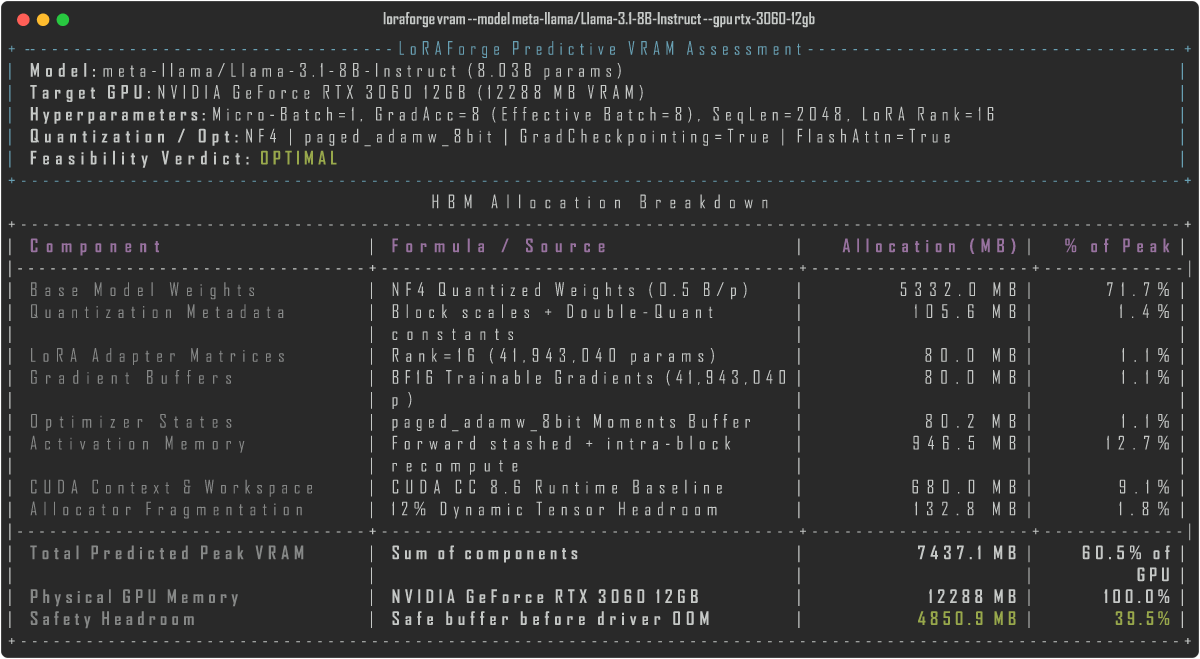The image size is (1200, 659).
Task: Select the Target GPU line text
Action: [x=337, y=93]
